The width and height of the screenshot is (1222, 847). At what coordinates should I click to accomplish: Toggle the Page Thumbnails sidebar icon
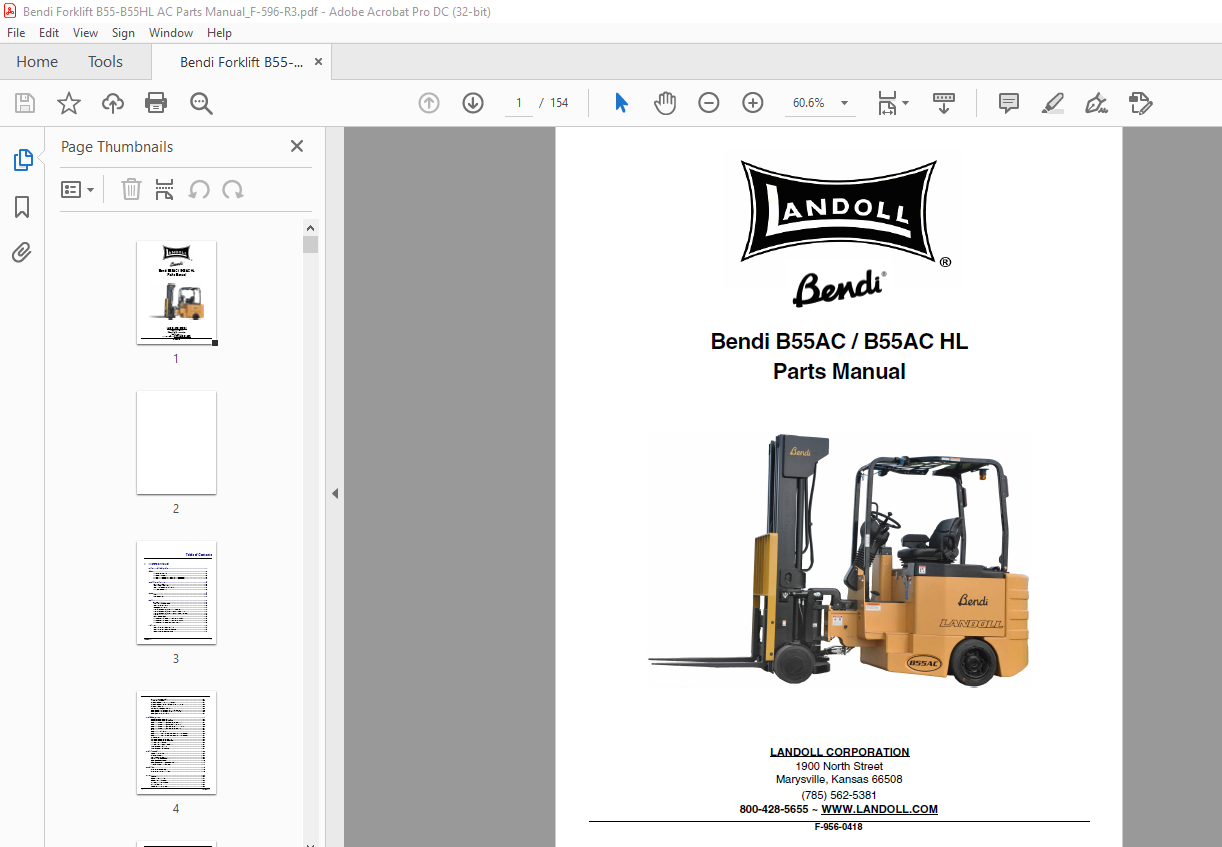tap(22, 160)
